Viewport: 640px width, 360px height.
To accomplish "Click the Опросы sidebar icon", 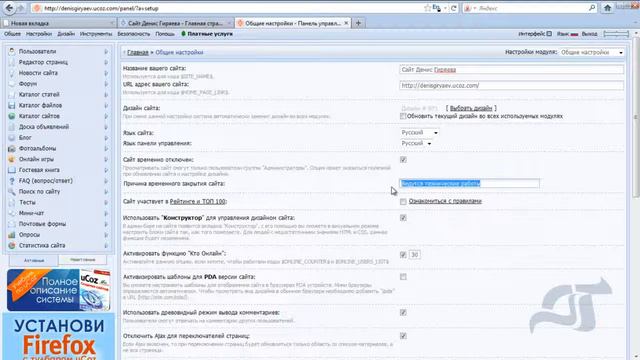I will coord(11,235).
